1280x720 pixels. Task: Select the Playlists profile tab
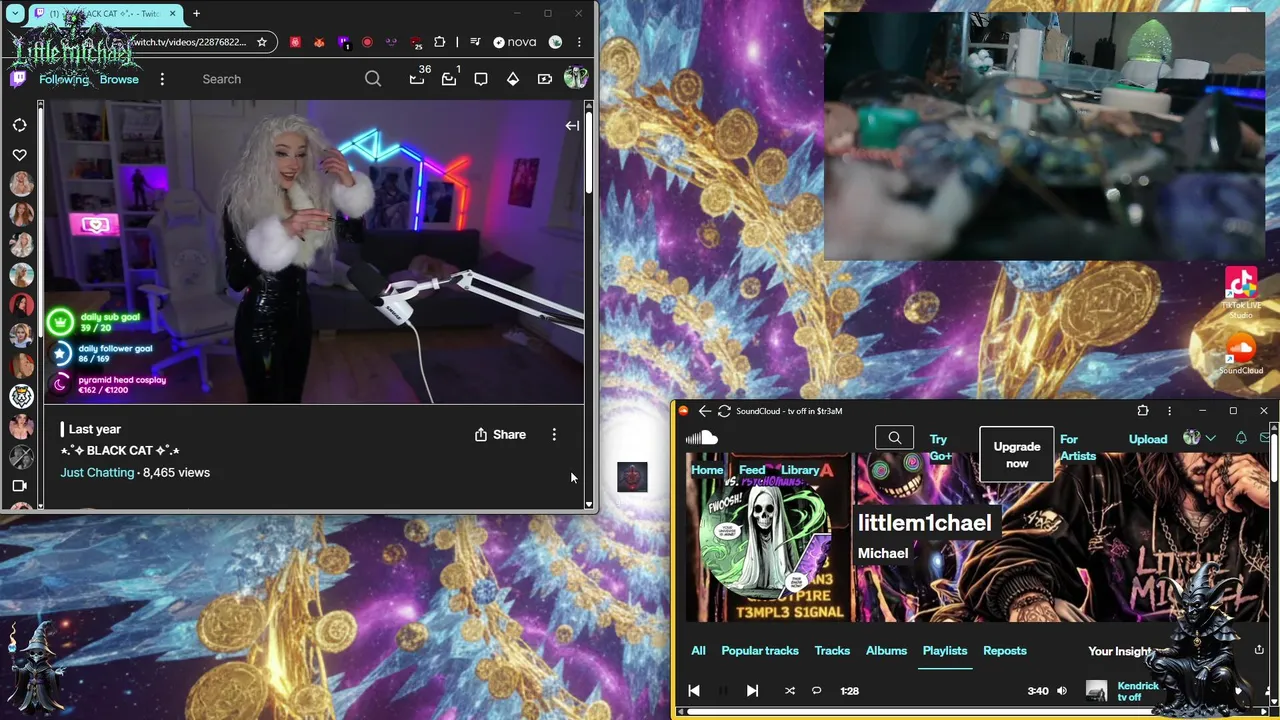(945, 651)
